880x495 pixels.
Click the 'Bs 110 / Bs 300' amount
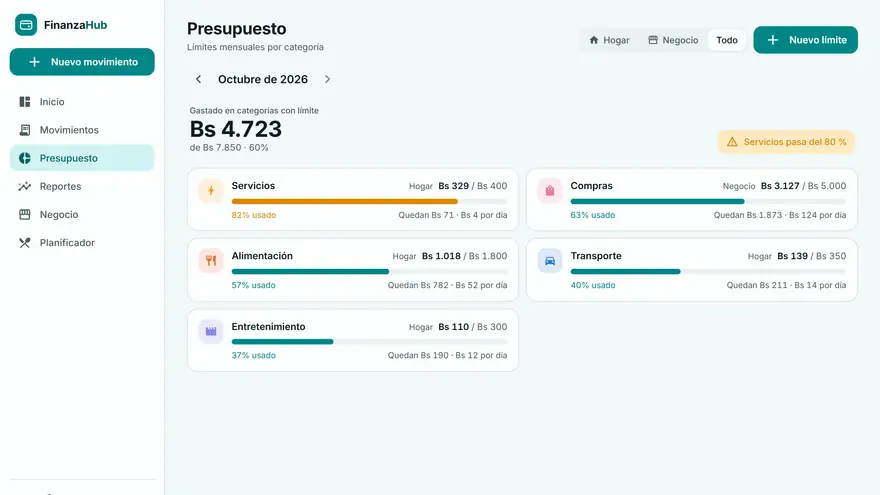(x=473, y=327)
